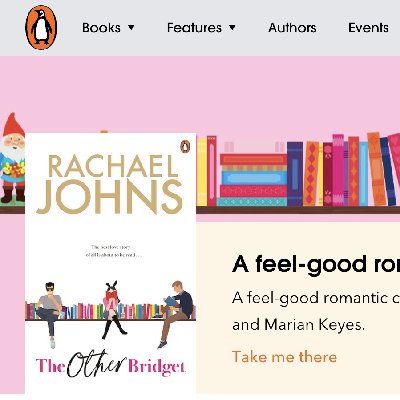
Task: Go to the Authors page
Action: 292,28
